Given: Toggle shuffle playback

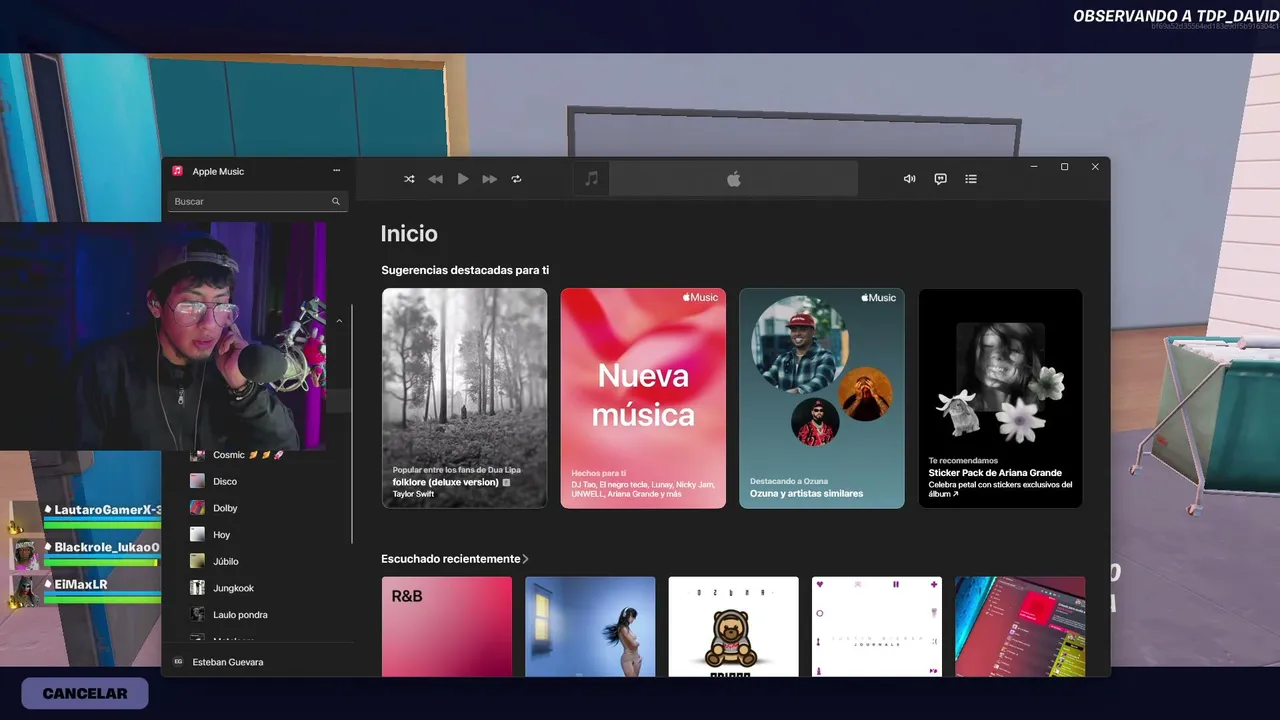Looking at the screenshot, I should 409,179.
